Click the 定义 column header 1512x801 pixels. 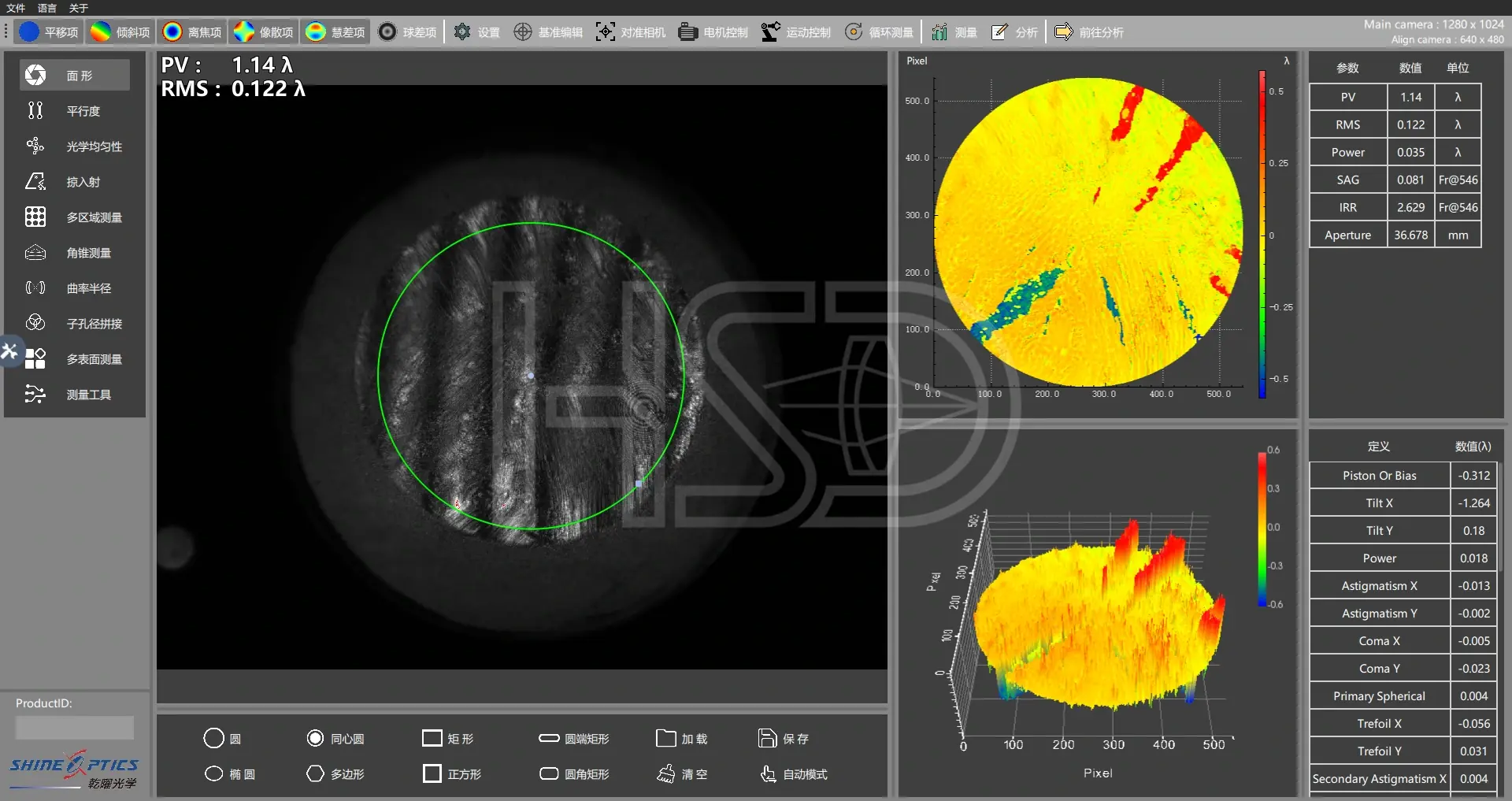1380,447
